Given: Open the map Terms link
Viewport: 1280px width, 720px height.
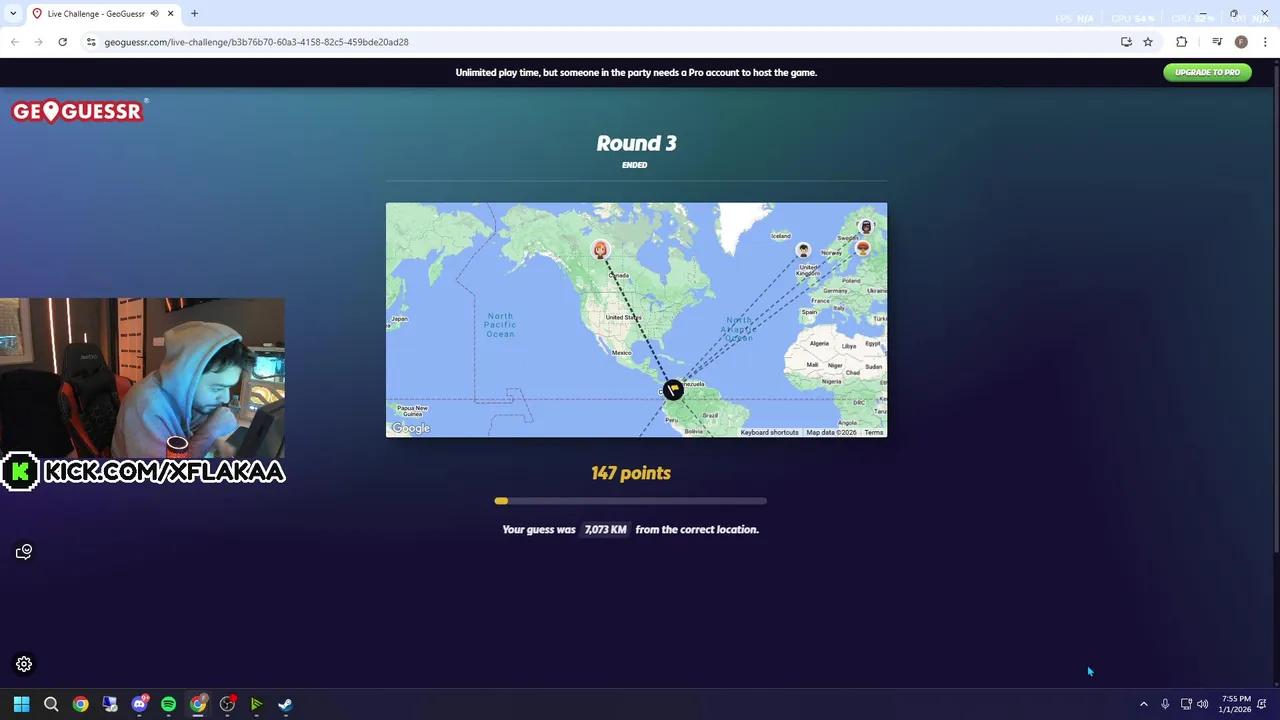Looking at the screenshot, I should [874, 432].
